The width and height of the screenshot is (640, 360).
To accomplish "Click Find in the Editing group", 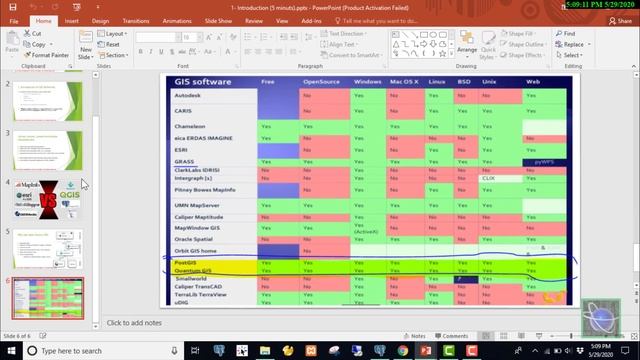I will coord(565,33).
